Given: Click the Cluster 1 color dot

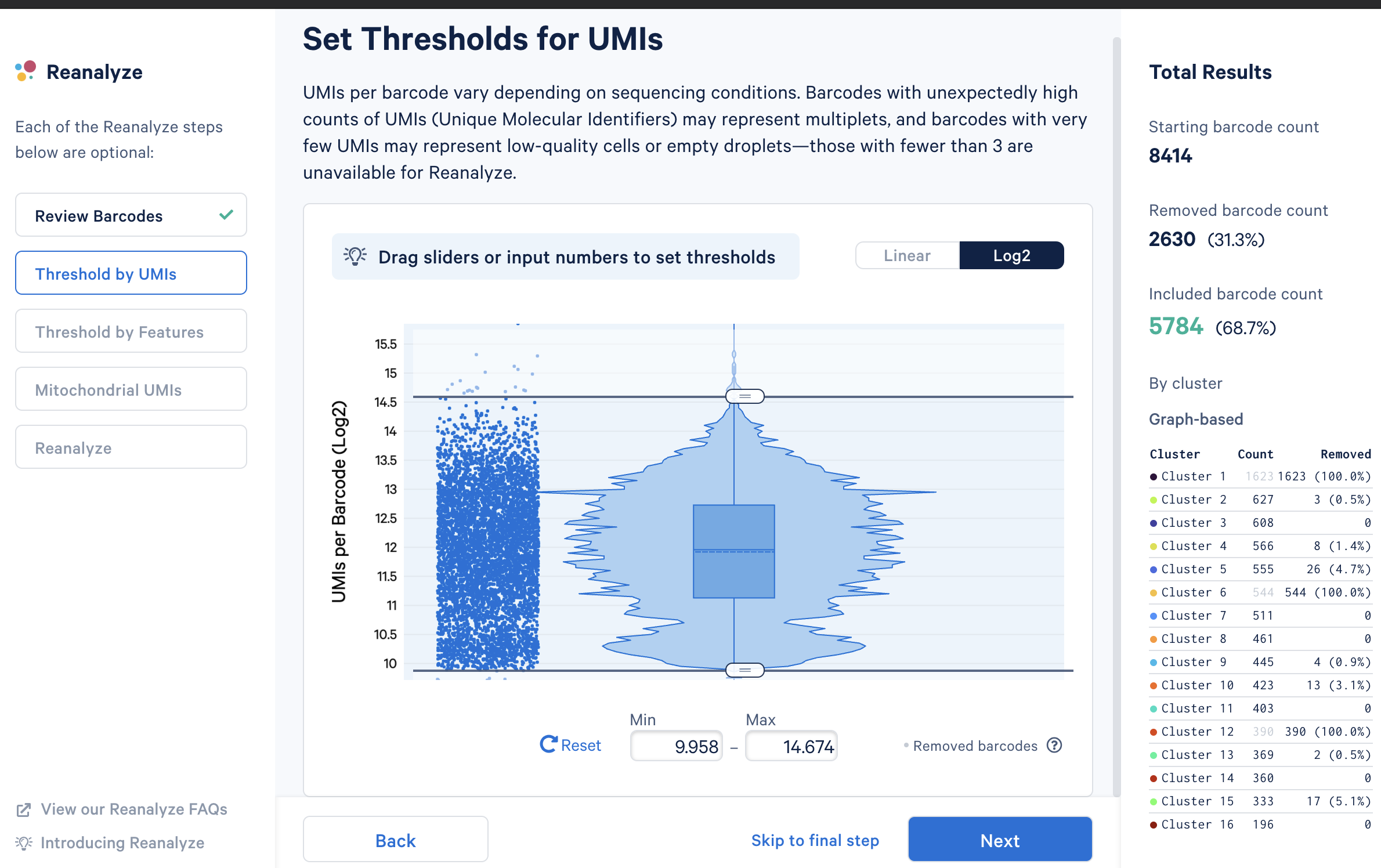Looking at the screenshot, I should click(x=1154, y=477).
